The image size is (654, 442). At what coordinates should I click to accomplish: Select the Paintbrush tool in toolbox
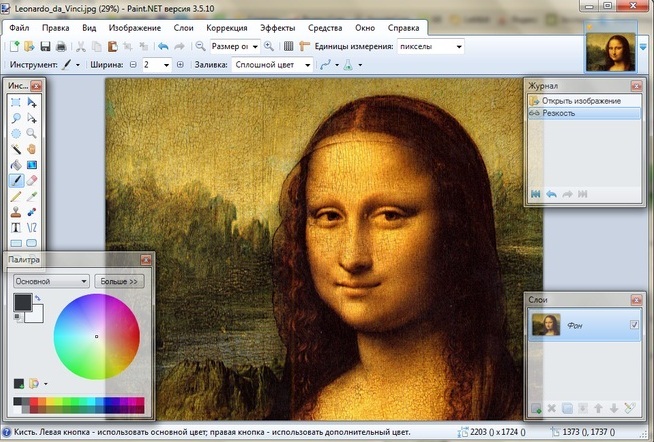pos(16,181)
